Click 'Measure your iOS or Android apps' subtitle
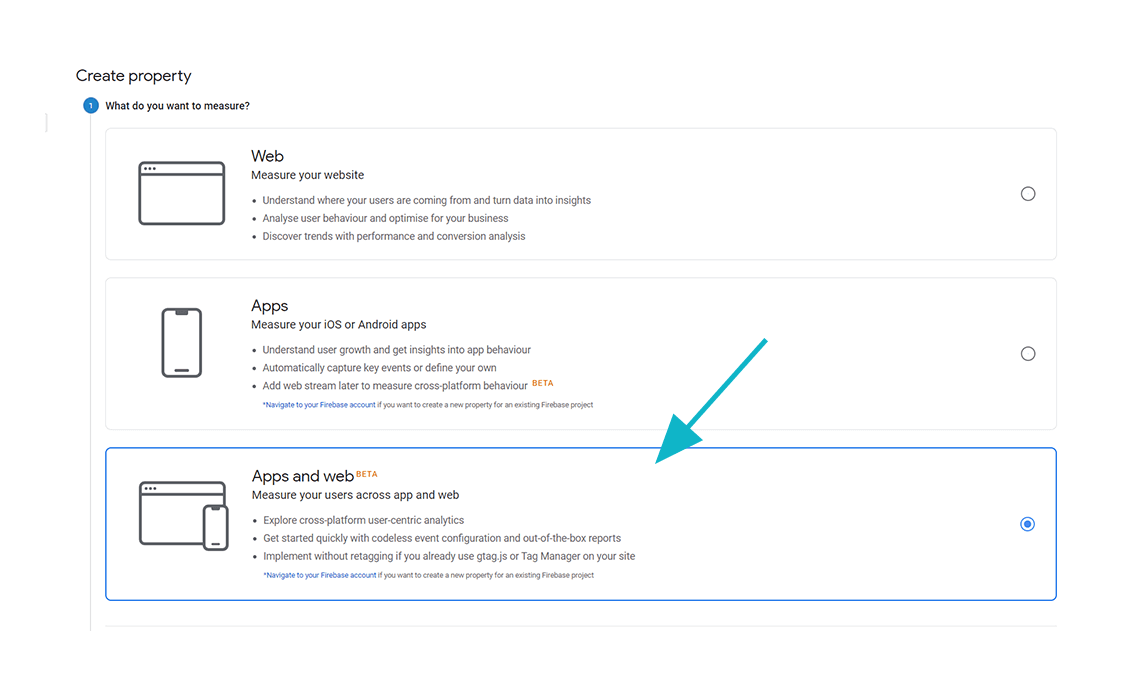 click(339, 325)
